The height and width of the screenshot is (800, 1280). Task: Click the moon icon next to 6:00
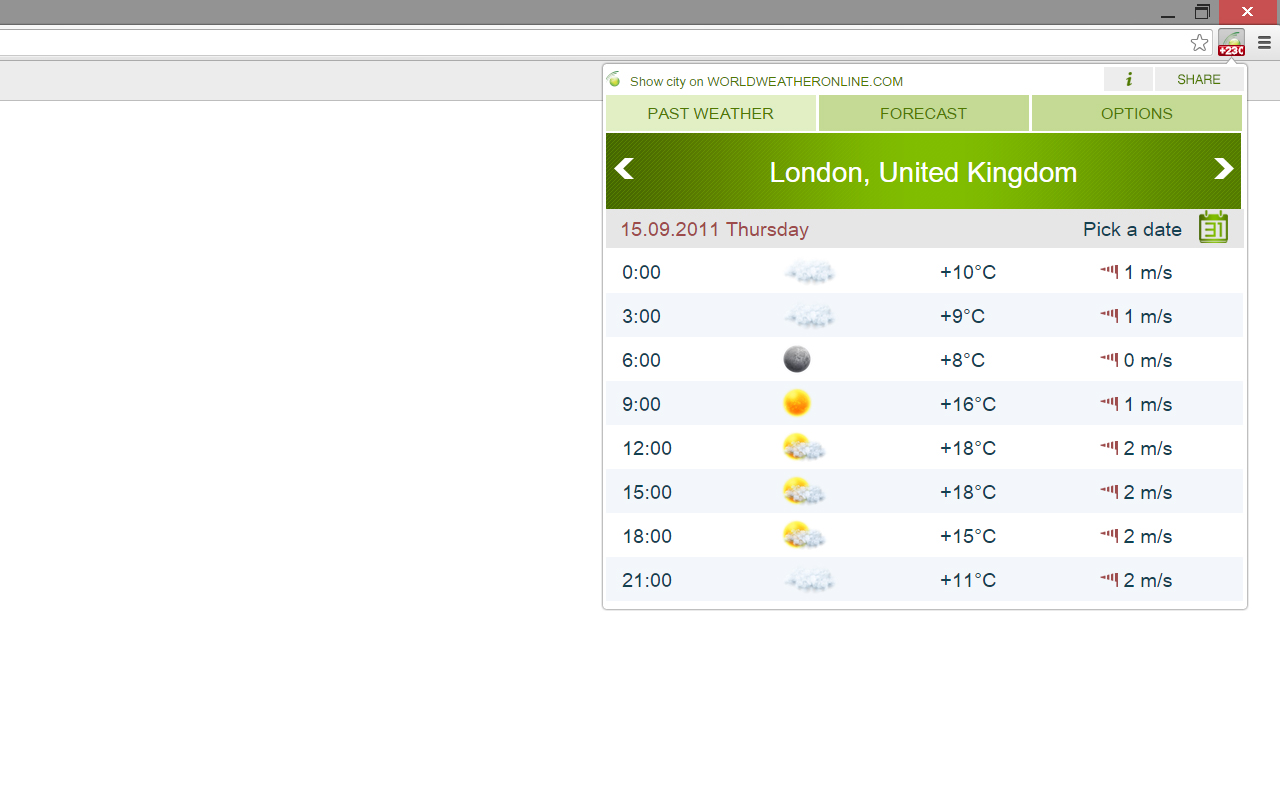tap(796, 359)
